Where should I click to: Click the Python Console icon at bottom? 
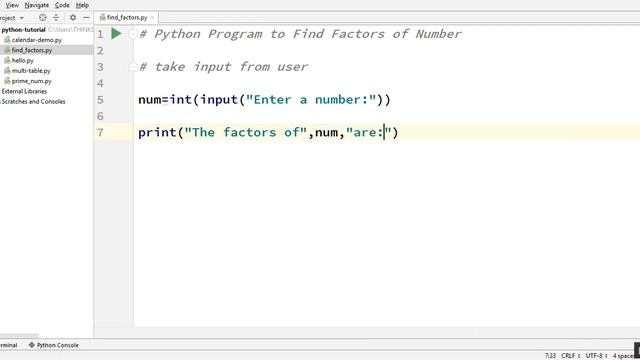pyautogui.click(x=31, y=345)
